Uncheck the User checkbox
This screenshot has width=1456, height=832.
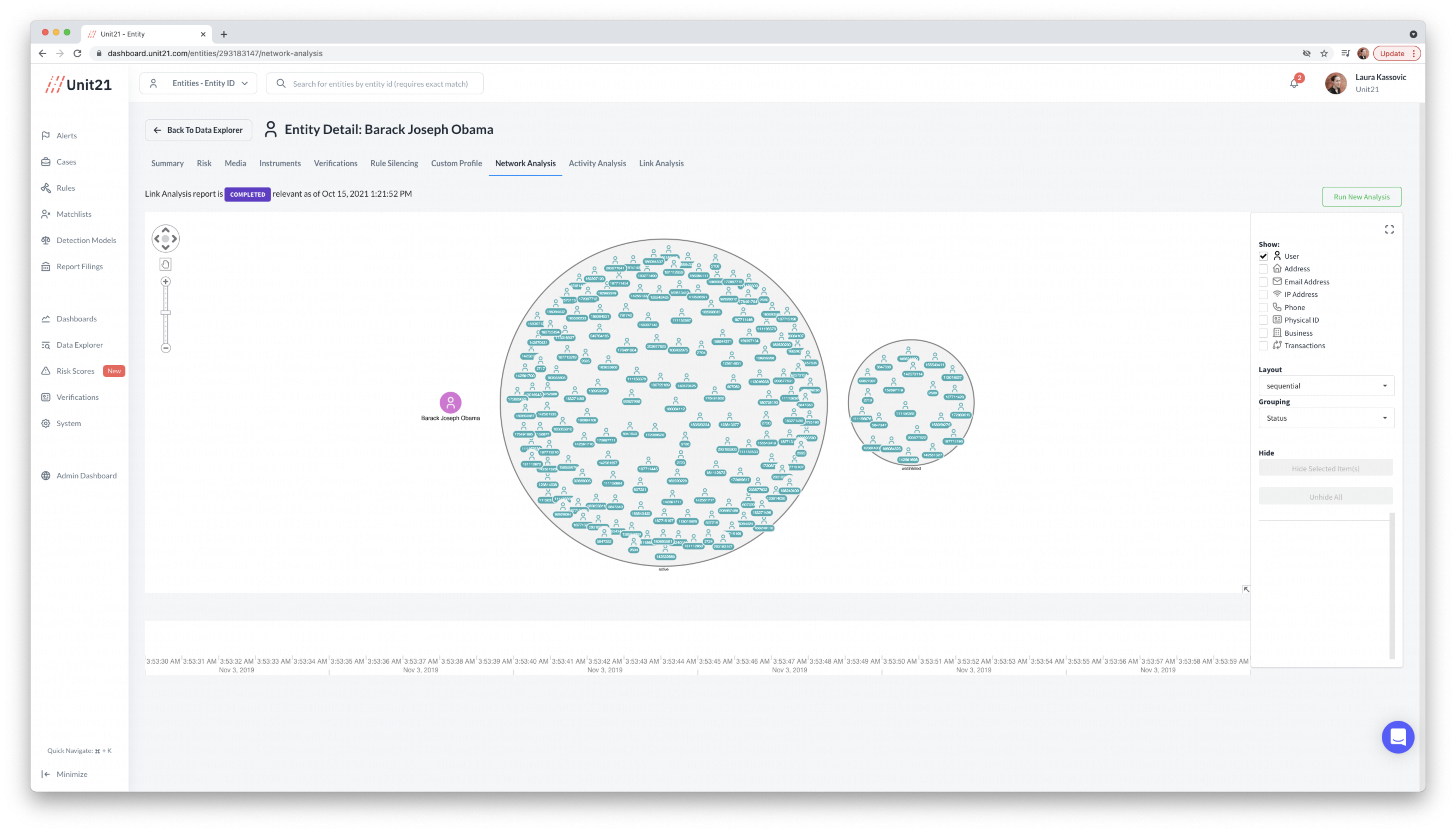pyautogui.click(x=1263, y=256)
